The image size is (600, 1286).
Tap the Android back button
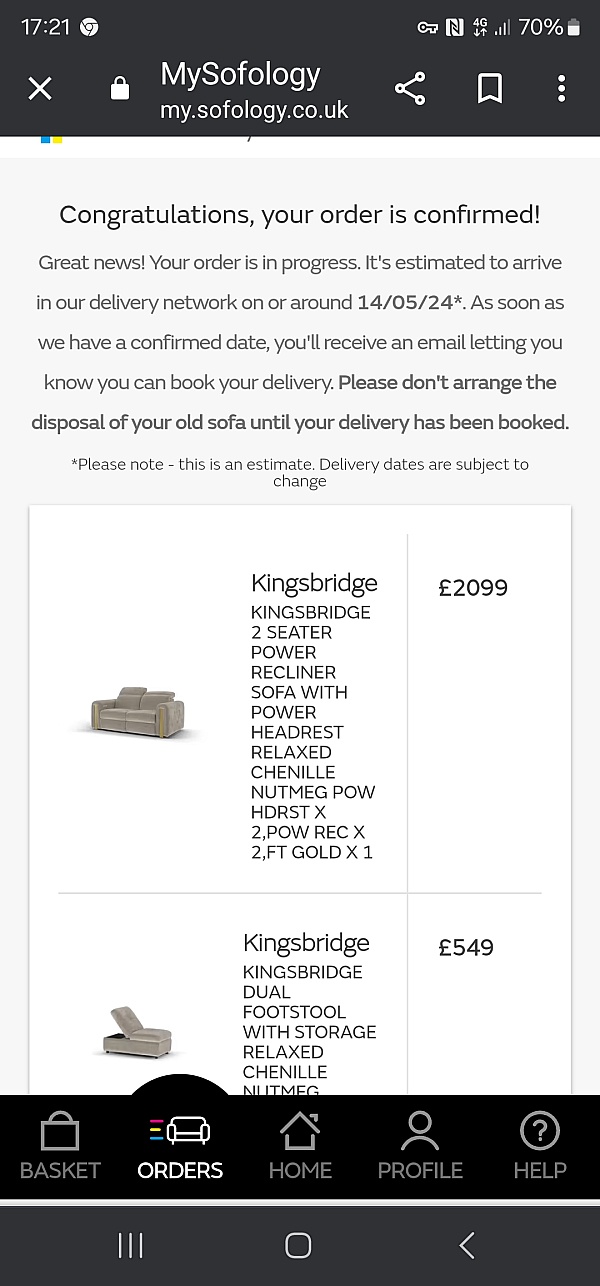point(467,1244)
